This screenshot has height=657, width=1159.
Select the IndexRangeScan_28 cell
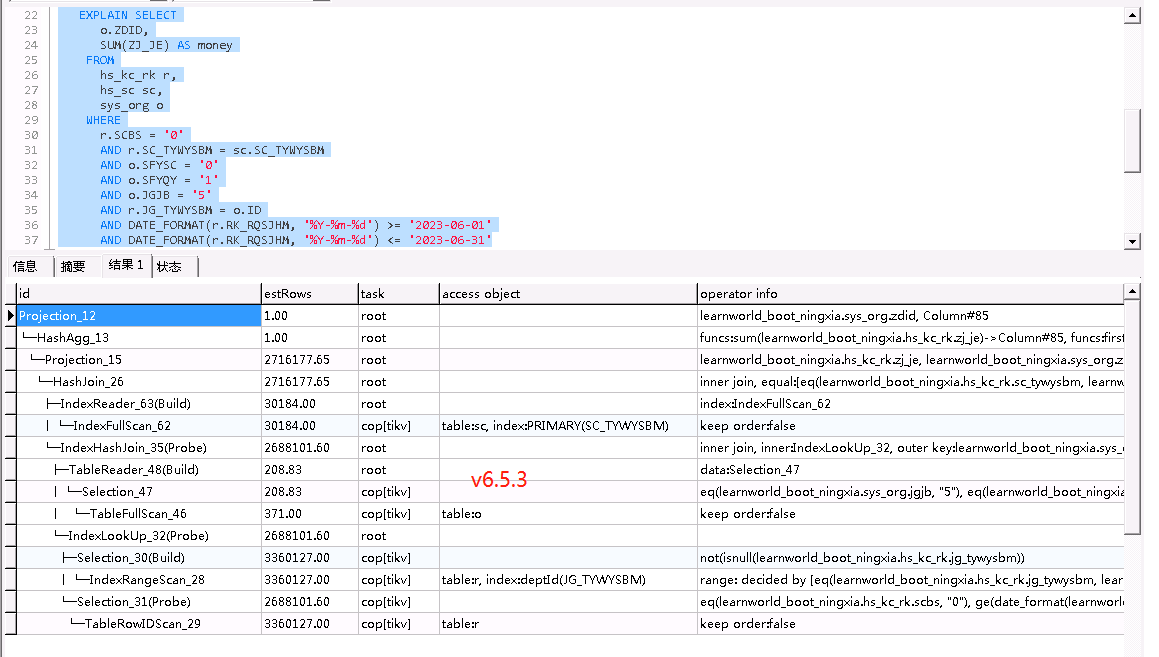click(x=138, y=580)
